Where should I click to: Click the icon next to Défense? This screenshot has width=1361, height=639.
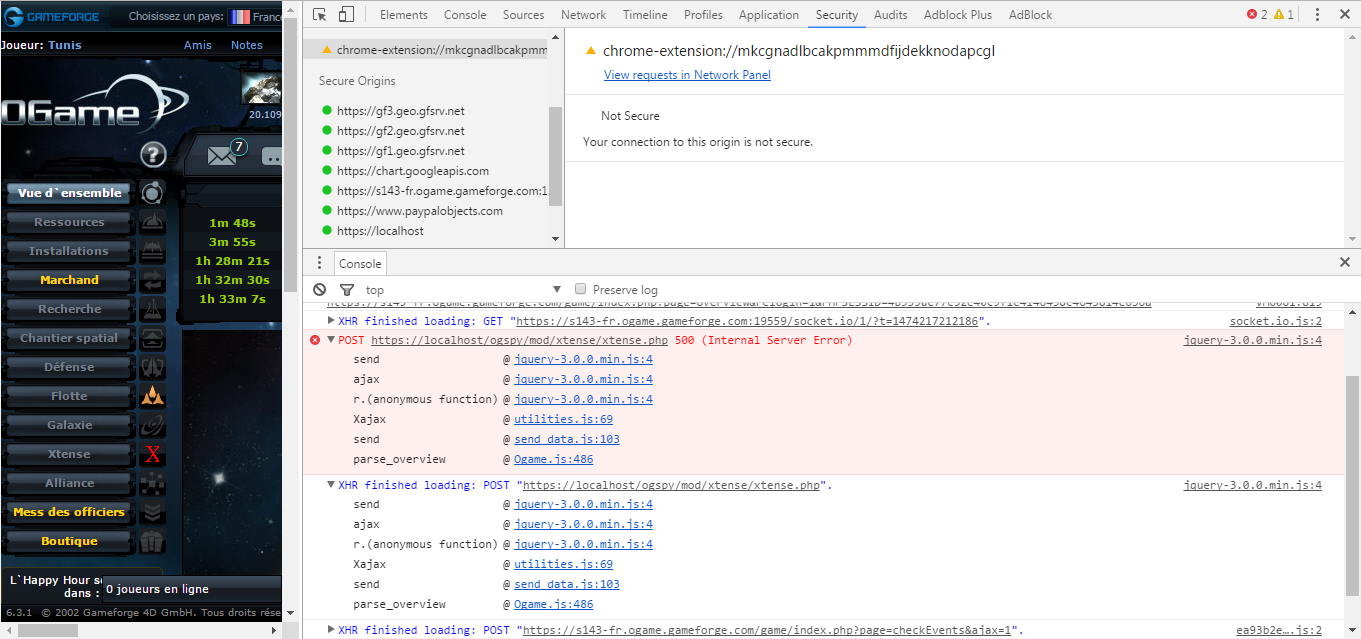tap(152, 367)
